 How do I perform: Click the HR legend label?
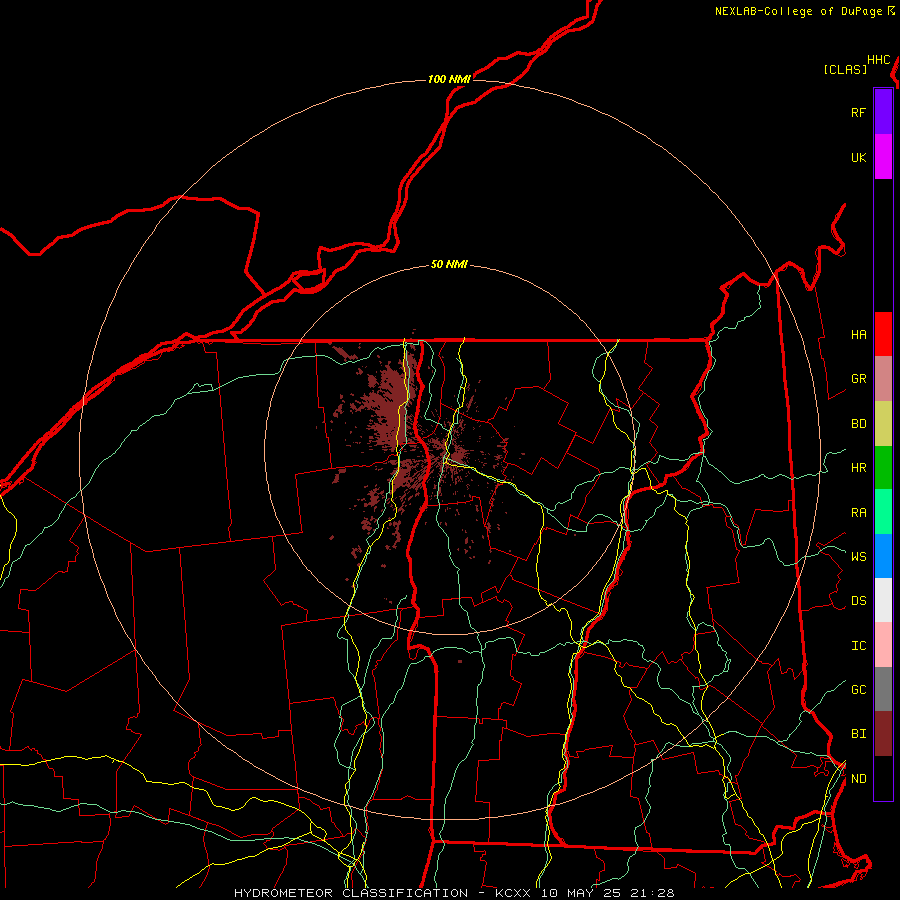click(x=858, y=468)
